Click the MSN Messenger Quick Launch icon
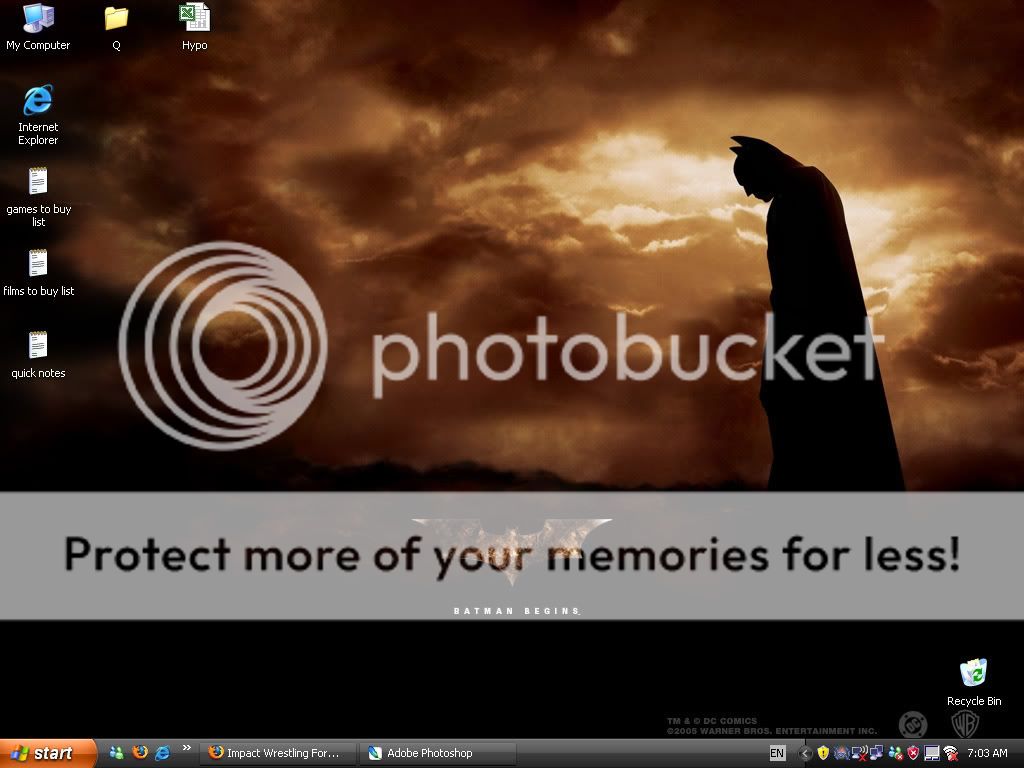The height and width of the screenshot is (768, 1024). pyautogui.click(x=117, y=753)
